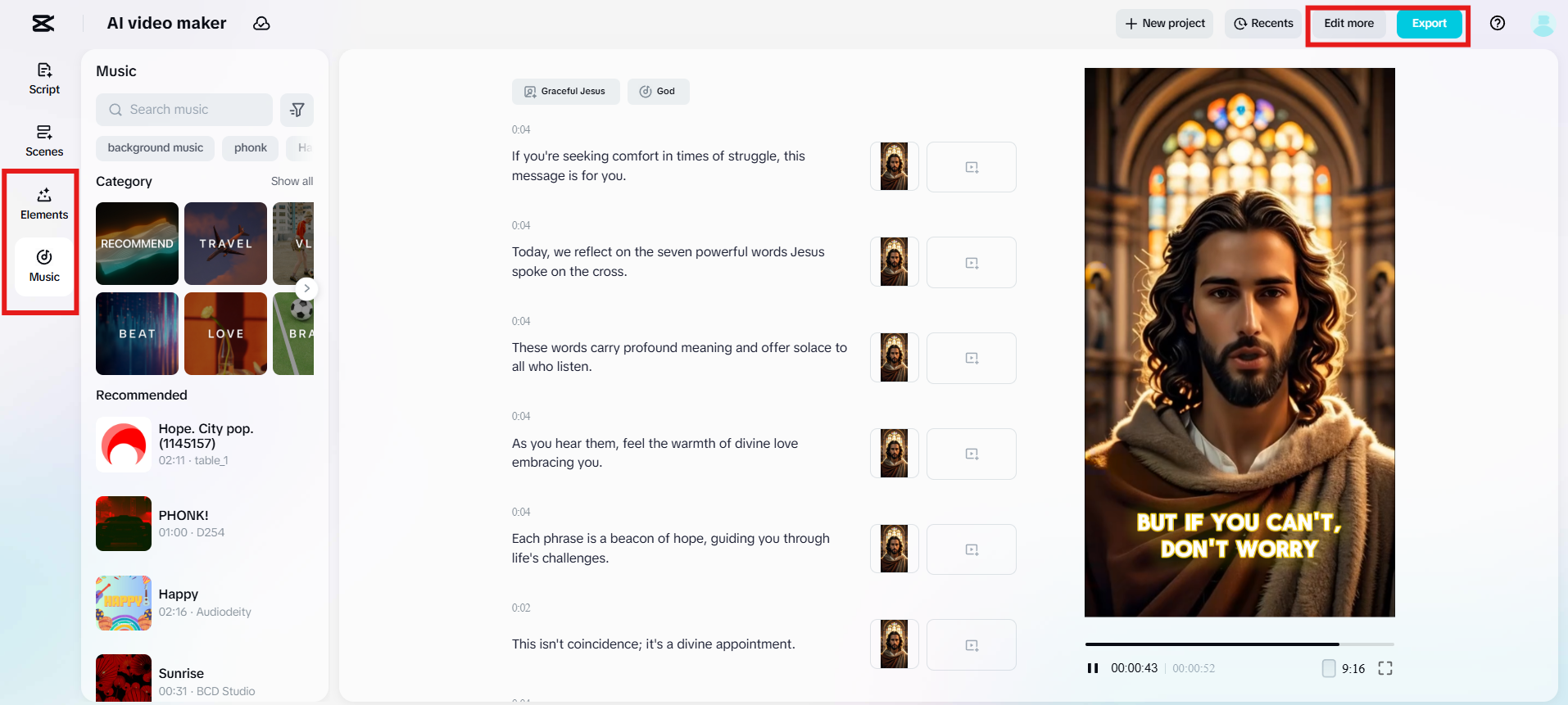Click the CapCut logo icon
This screenshot has width=1568, height=705.
pyautogui.click(x=43, y=24)
